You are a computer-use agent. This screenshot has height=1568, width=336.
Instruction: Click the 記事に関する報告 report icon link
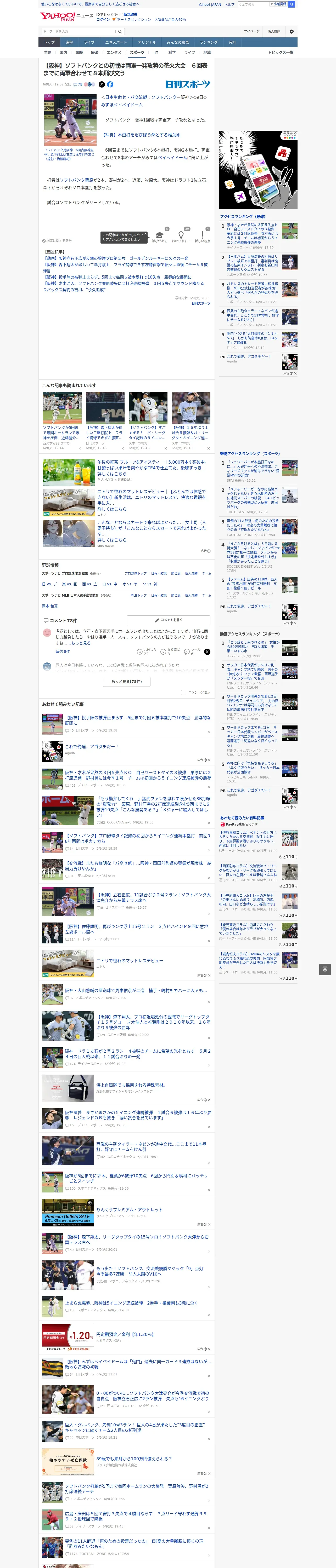[57, 241]
